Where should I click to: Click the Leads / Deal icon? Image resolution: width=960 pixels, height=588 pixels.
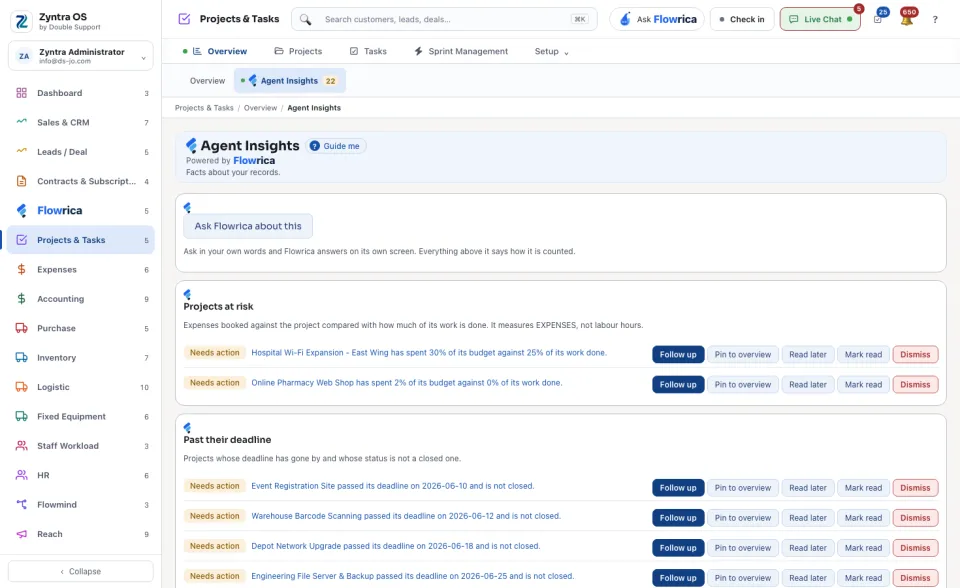pos(21,151)
